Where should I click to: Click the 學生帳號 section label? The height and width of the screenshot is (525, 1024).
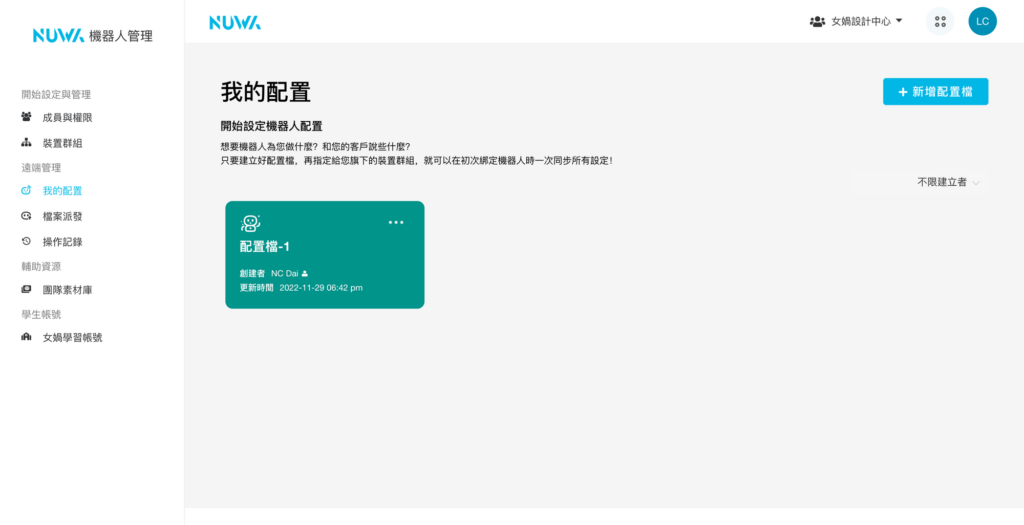point(41,314)
